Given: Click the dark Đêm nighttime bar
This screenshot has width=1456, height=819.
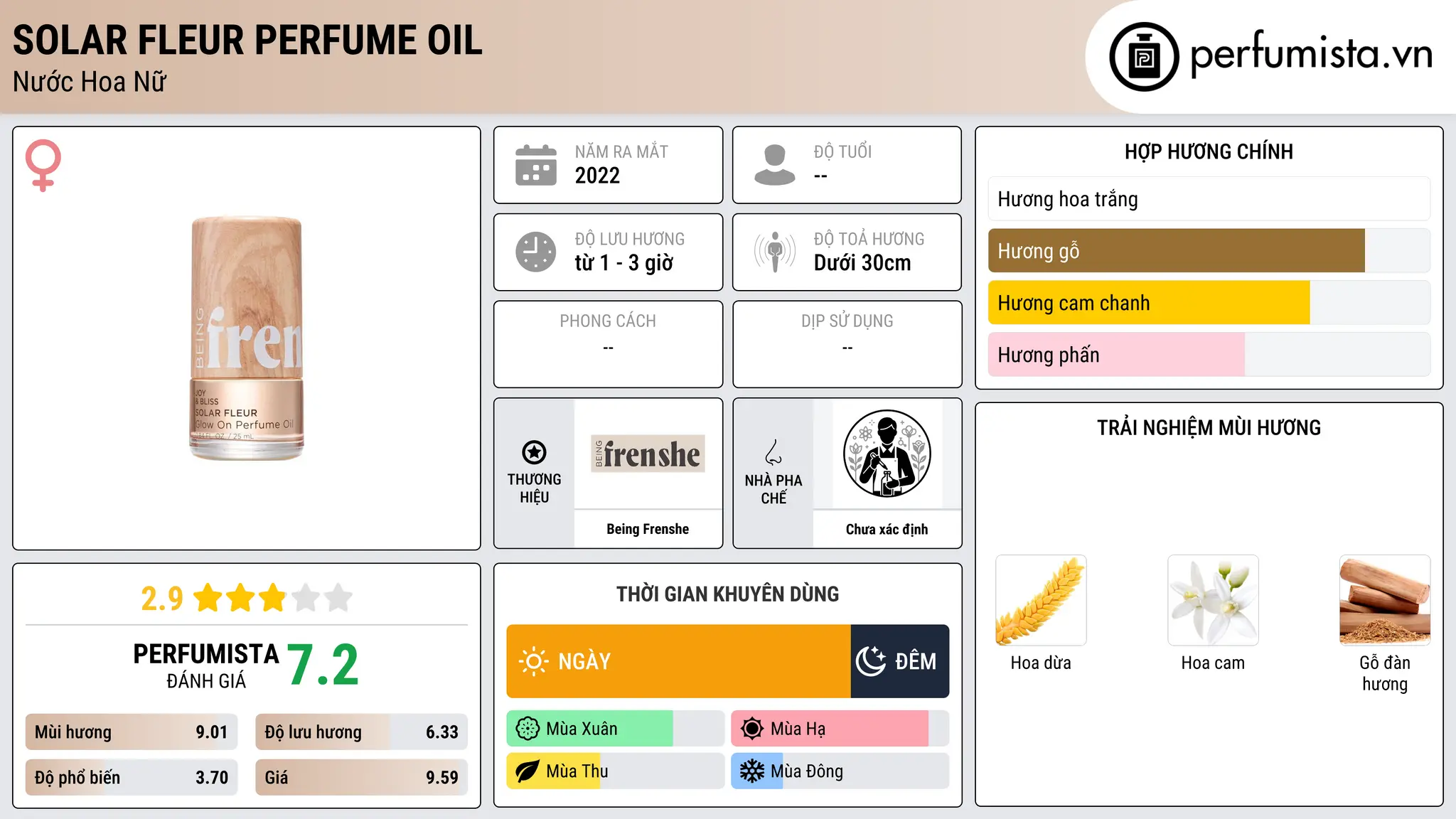Looking at the screenshot, I should tap(900, 661).
